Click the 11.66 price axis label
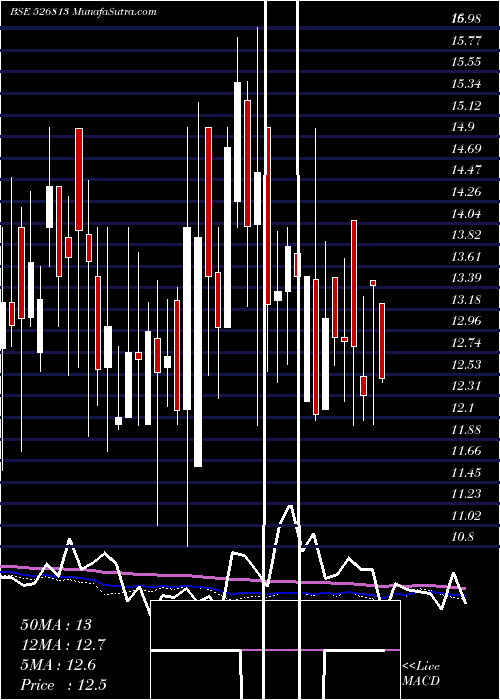 coord(467,451)
